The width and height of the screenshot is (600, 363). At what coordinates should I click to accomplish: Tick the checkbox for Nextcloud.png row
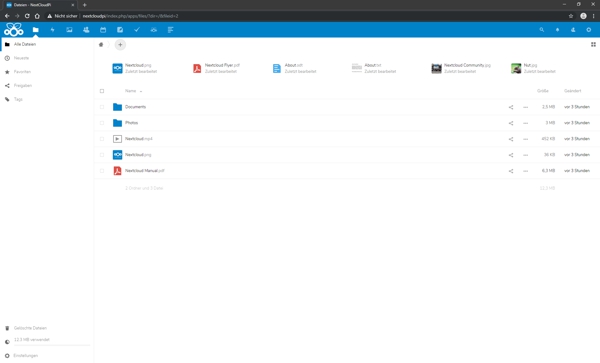pyautogui.click(x=102, y=155)
